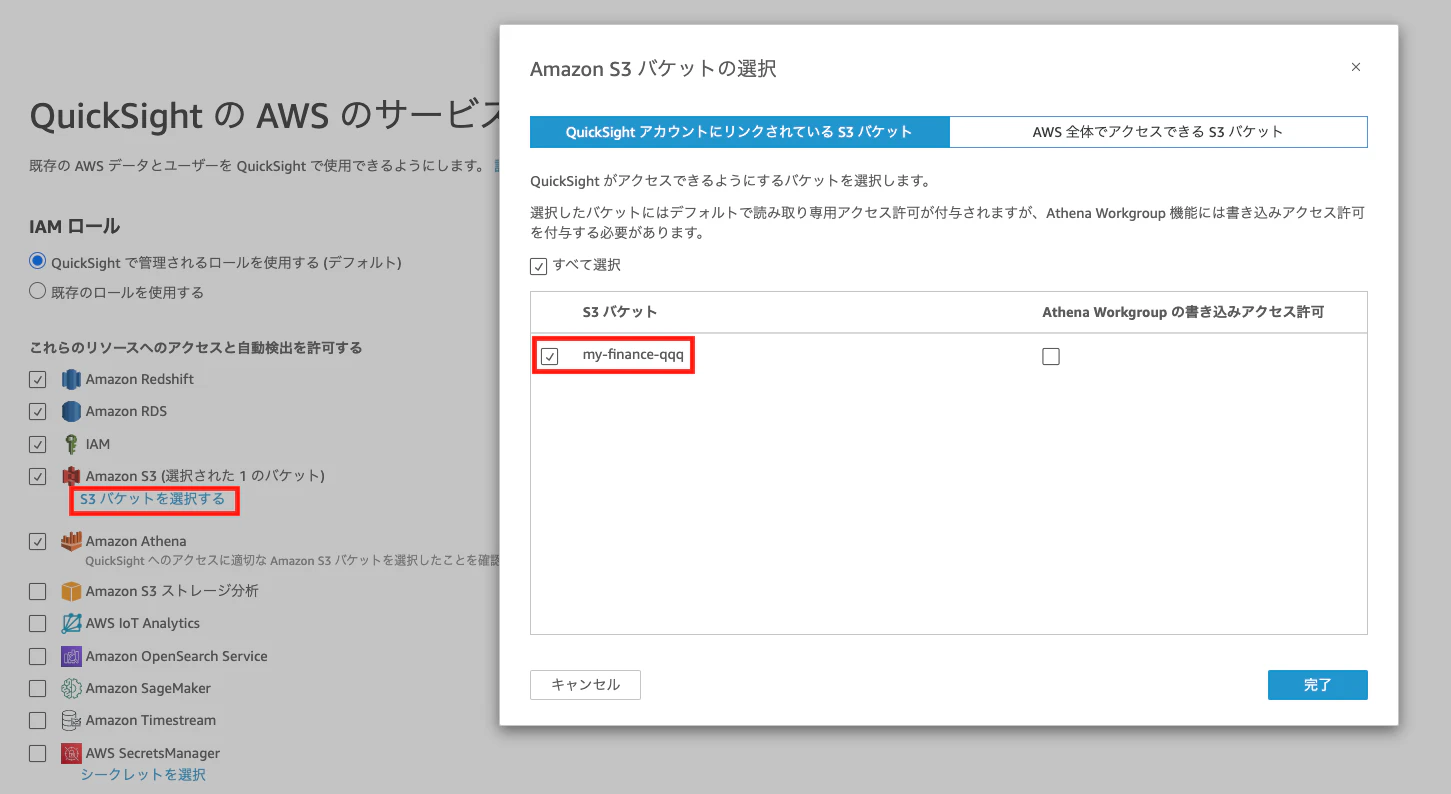
Task: Close the S3 bucket selection dialog
Action: click(x=1356, y=67)
